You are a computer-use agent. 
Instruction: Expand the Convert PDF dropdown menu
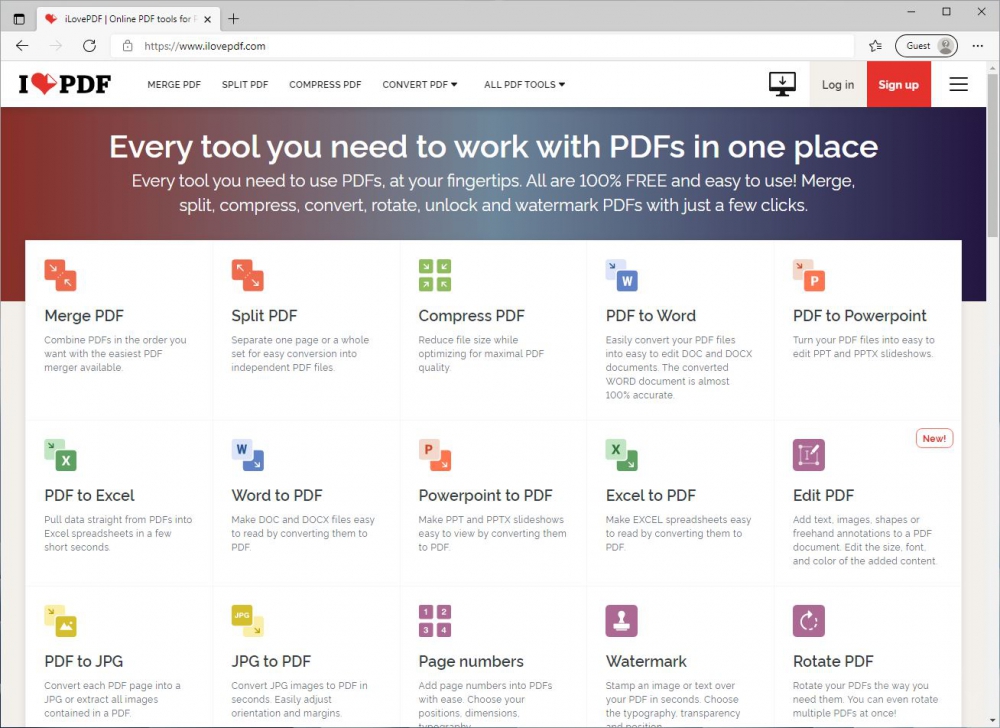420,84
